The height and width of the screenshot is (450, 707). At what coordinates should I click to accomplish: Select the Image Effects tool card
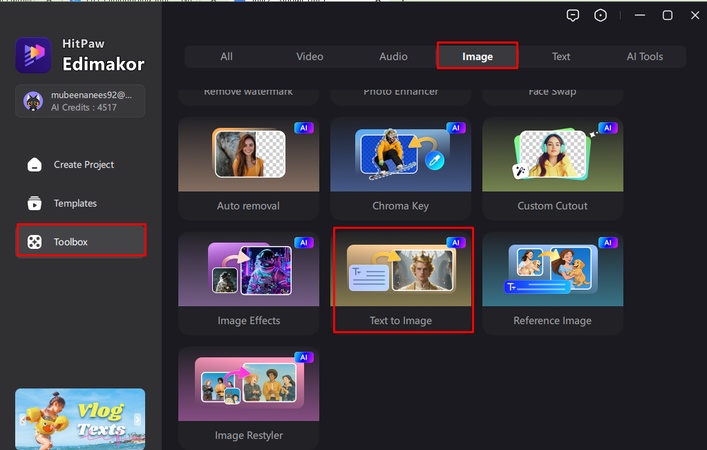248,282
